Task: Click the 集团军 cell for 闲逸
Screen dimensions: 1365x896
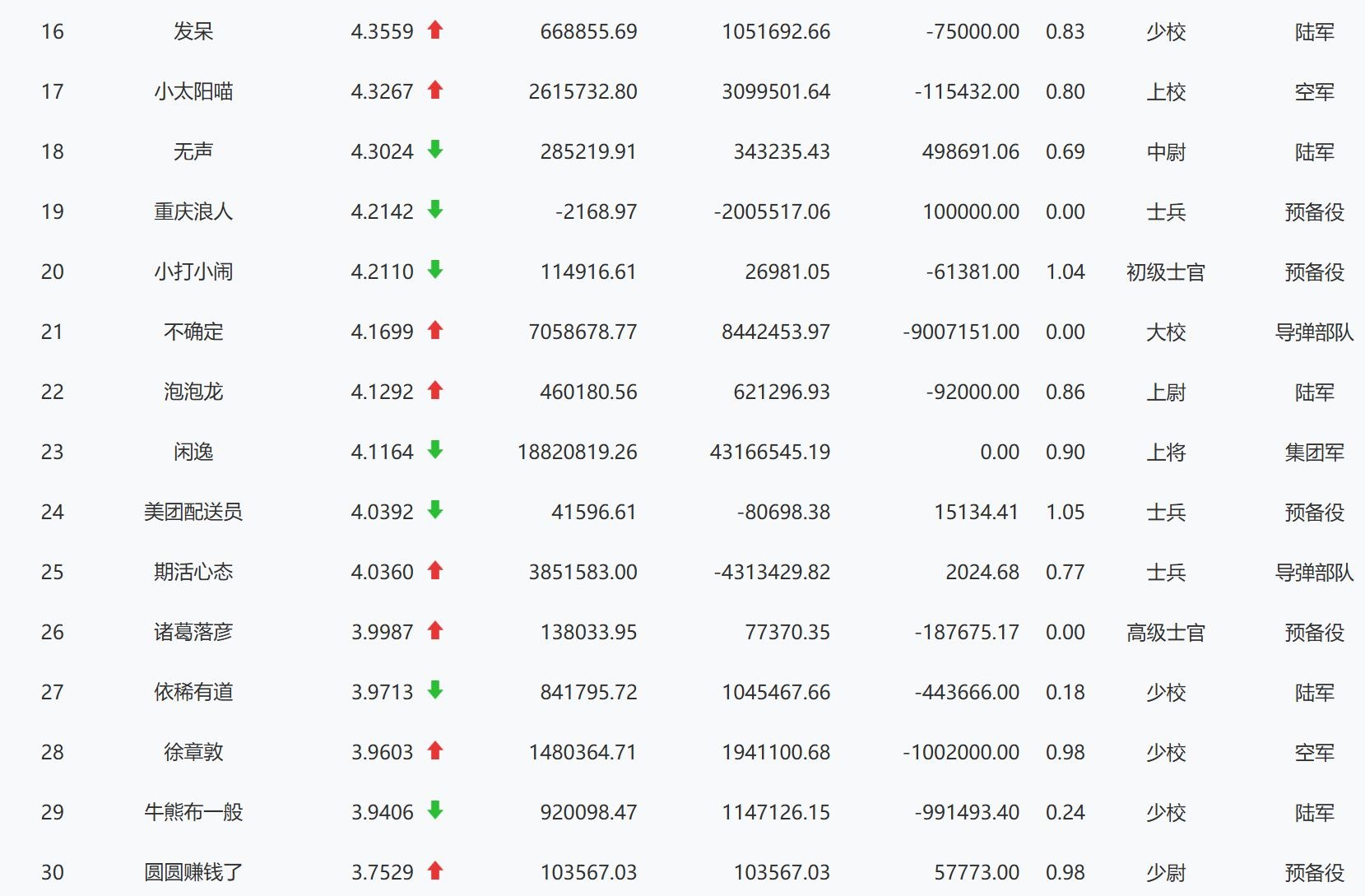Action: 1314,452
